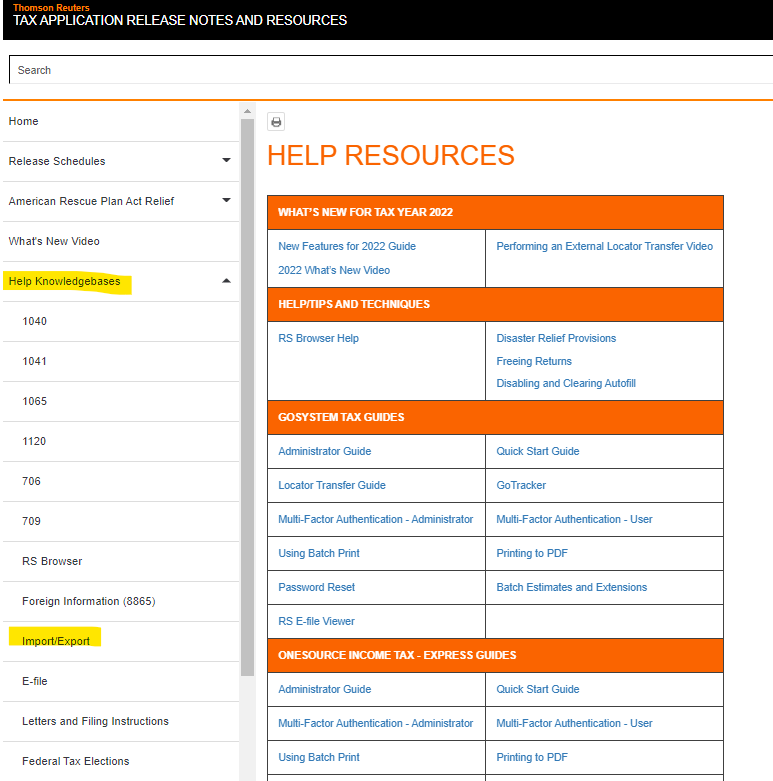
Task: Open the RS E-file Viewer link
Action: pyautogui.click(x=316, y=621)
